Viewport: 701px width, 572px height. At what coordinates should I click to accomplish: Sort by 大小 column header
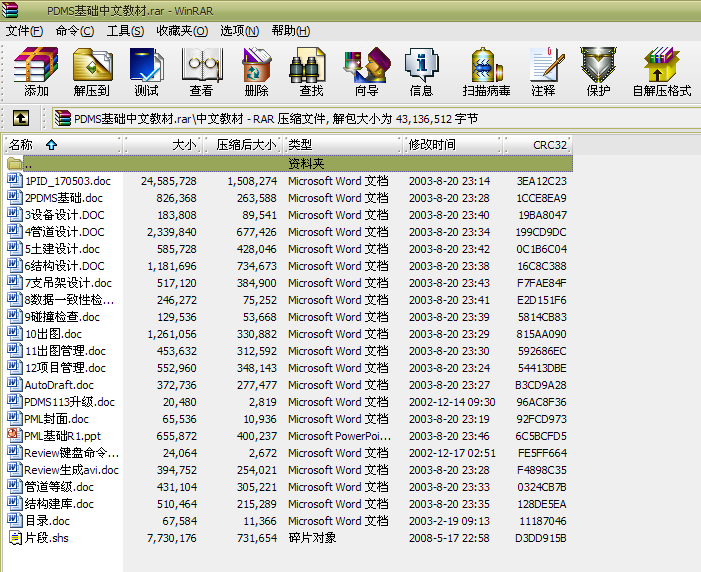coord(163,145)
